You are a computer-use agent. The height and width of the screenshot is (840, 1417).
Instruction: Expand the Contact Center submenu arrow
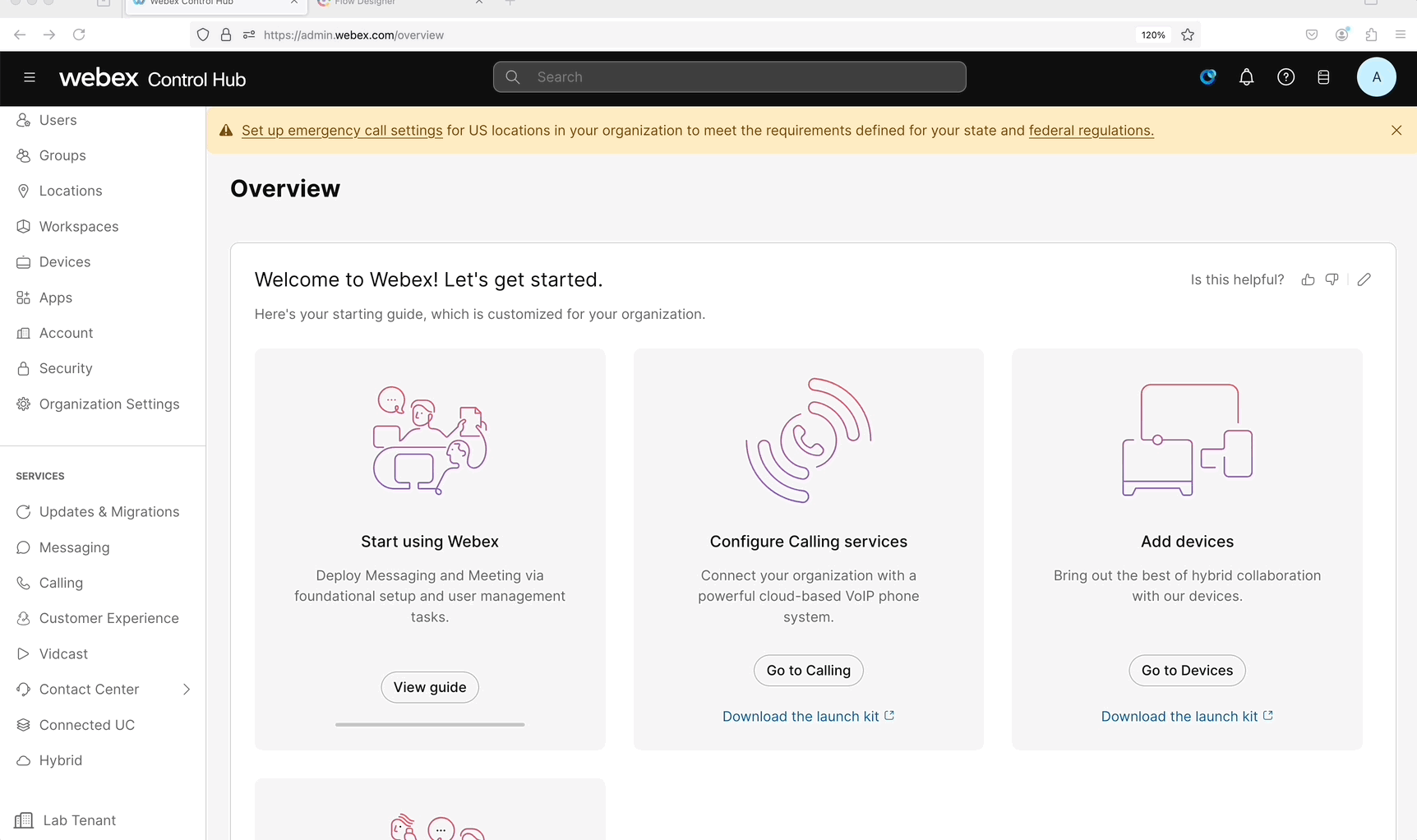187,690
